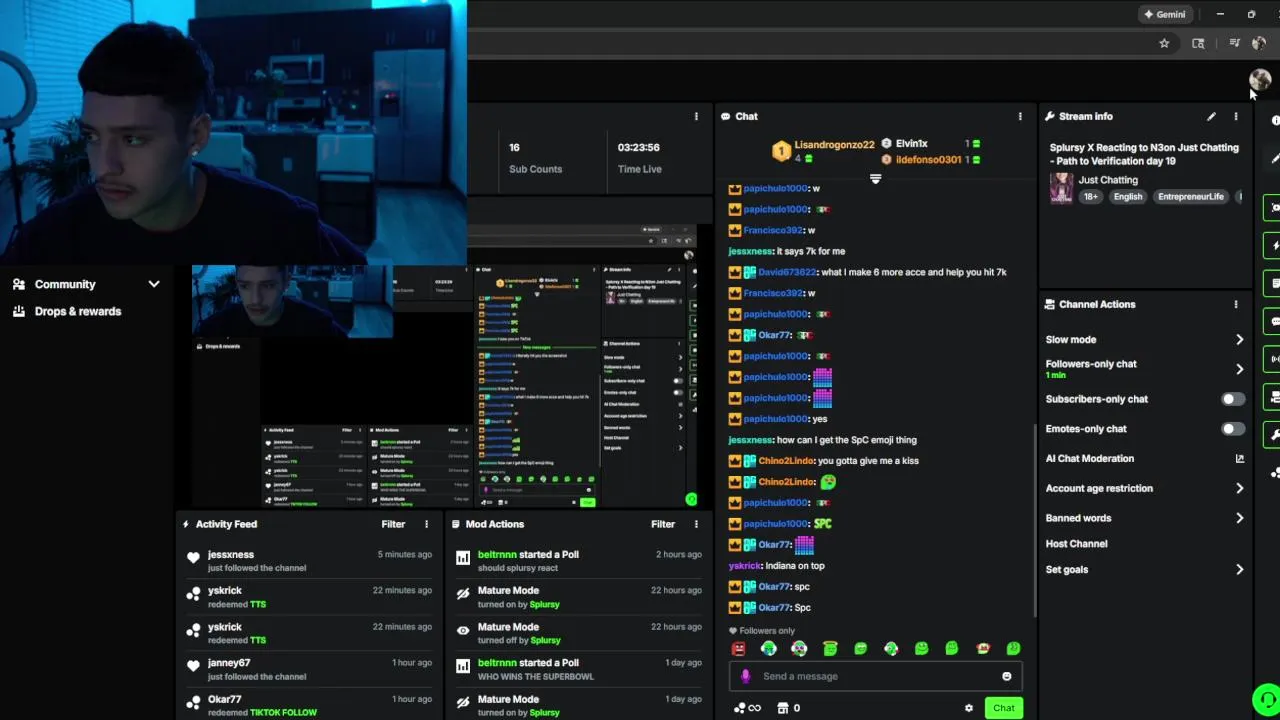Open Activity Feed three-dot menu
Image resolution: width=1280 pixels, height=720 pixels.
(426, 524)
